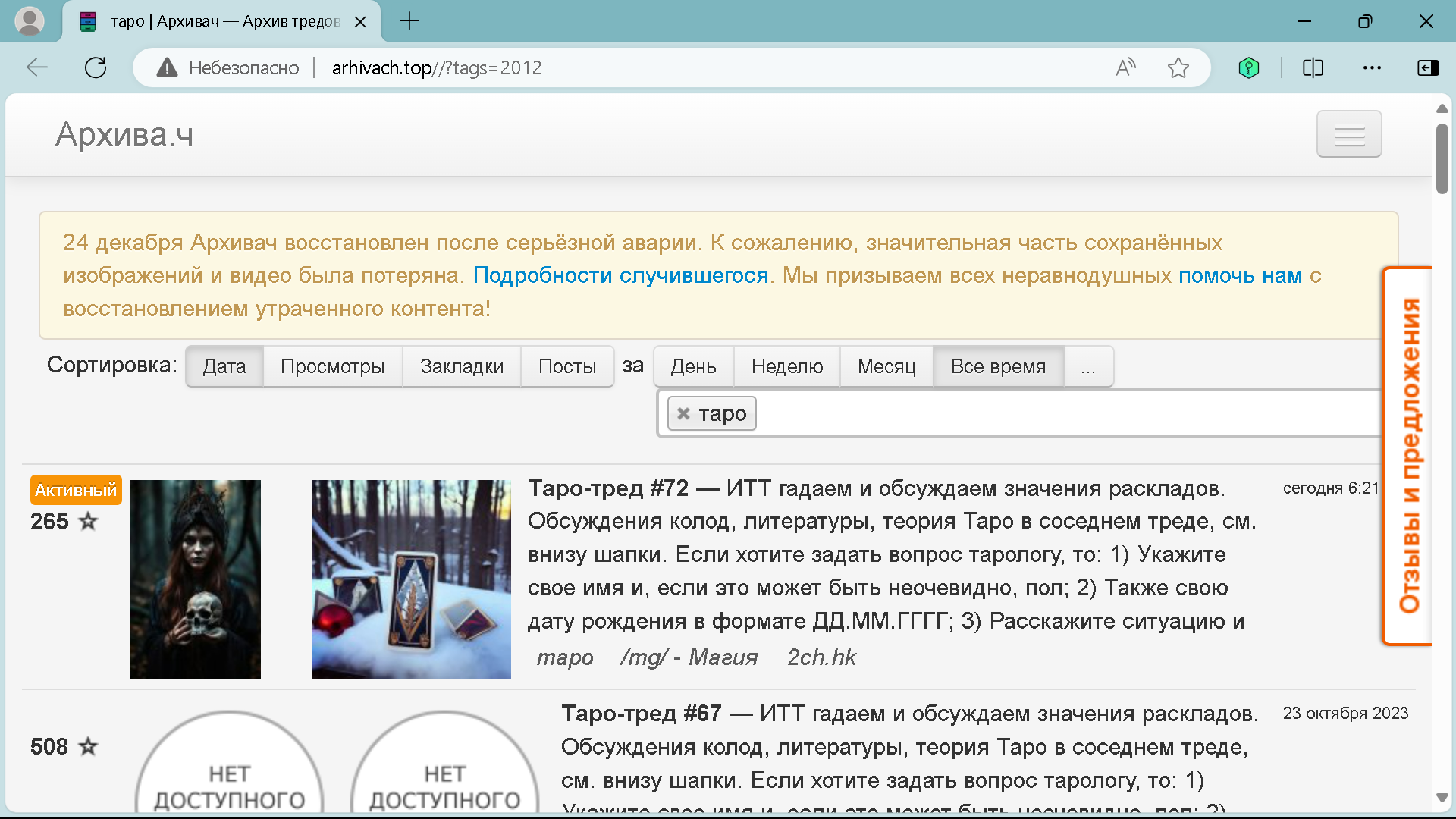Image resolution: width=1456 pixels, height=819 pixels.
Task: Open the woman with skull thumbnail
Action: [195, 579]
